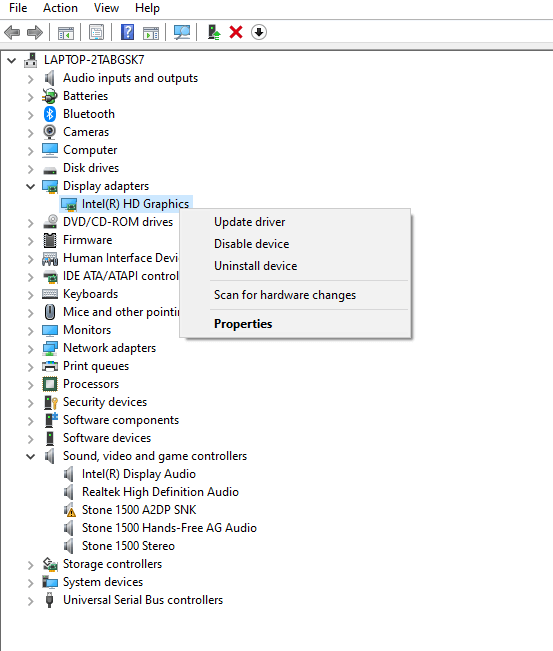This screenshot has height=651, width=553.
Task: Click the Keyboards category icon
Action: tap(50, 294)
